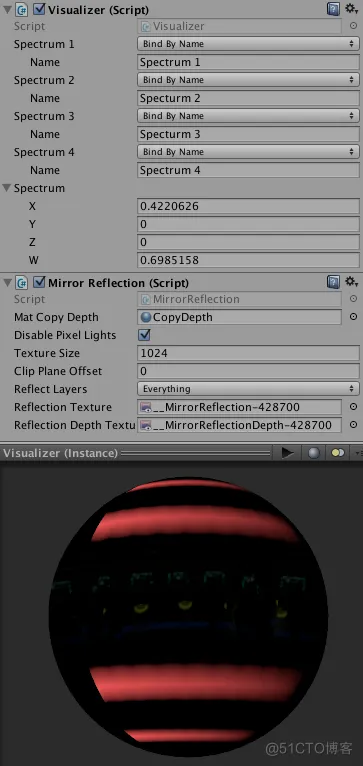
Task: Click the Disable Pixel Lights label
Action: (65, 336)
